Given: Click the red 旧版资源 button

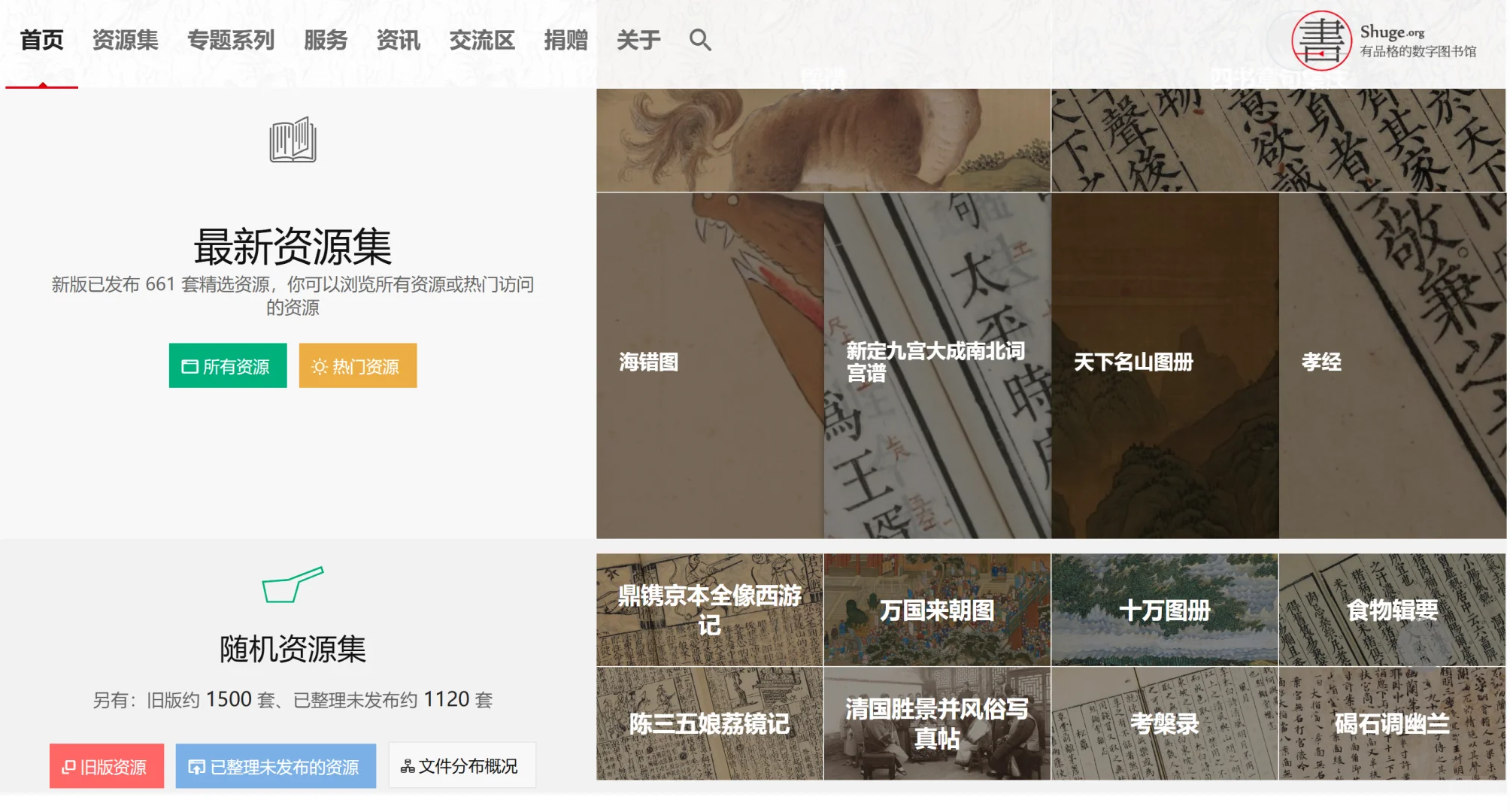Looking at the screenshot, I should click(x=107, y=766).
